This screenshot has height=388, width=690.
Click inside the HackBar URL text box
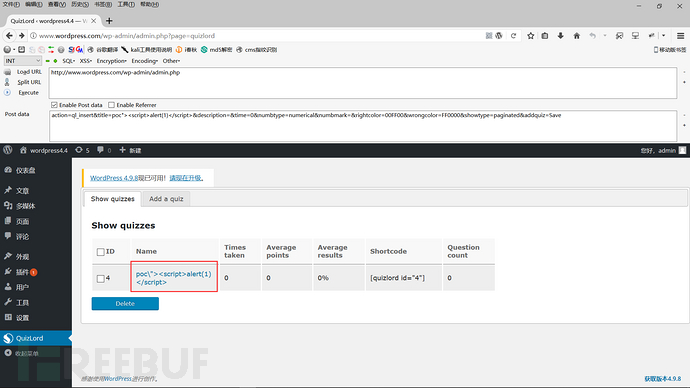click(x=363, y=83)
